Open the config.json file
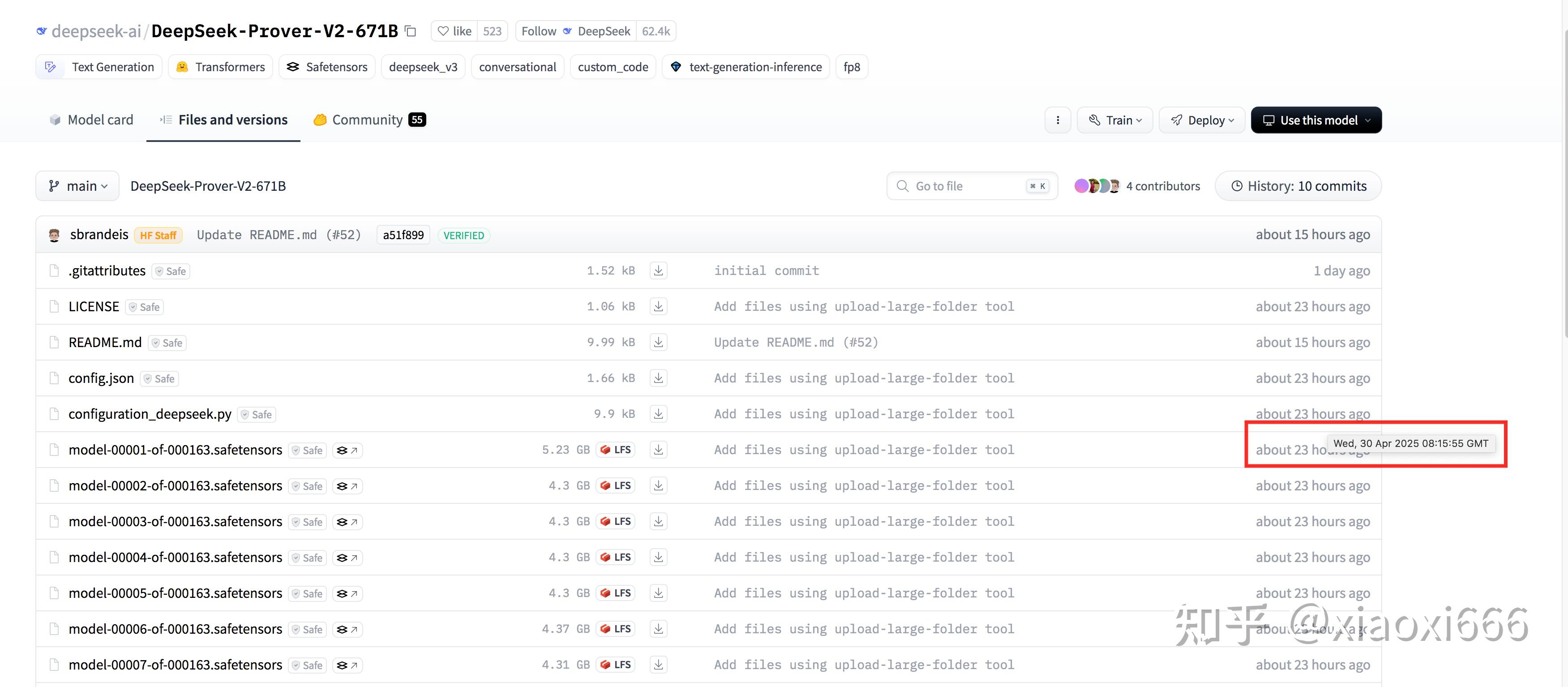Viewport: 1568px width, 687px height. pyautogui.click(x=101, y=378)
